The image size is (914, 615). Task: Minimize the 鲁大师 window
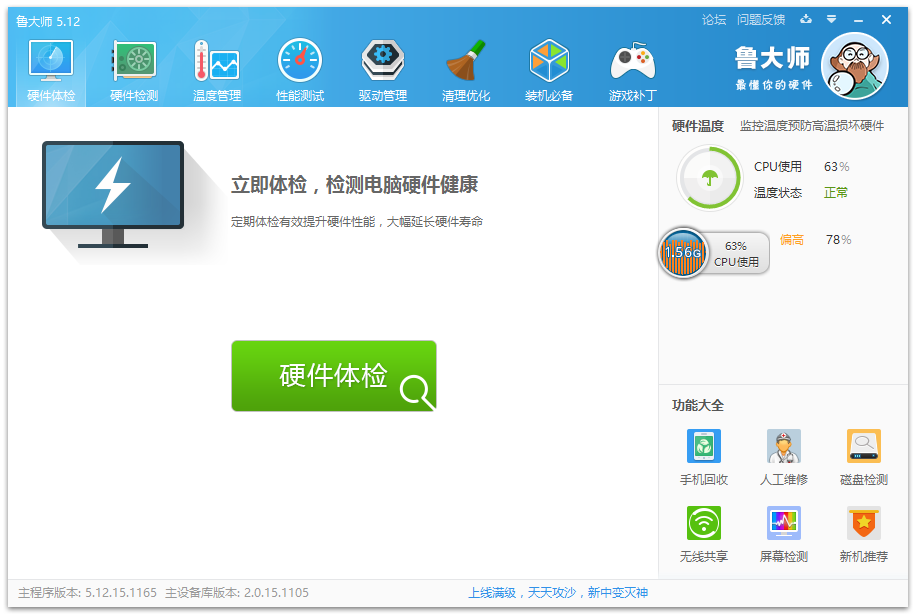tap(858, 20)
